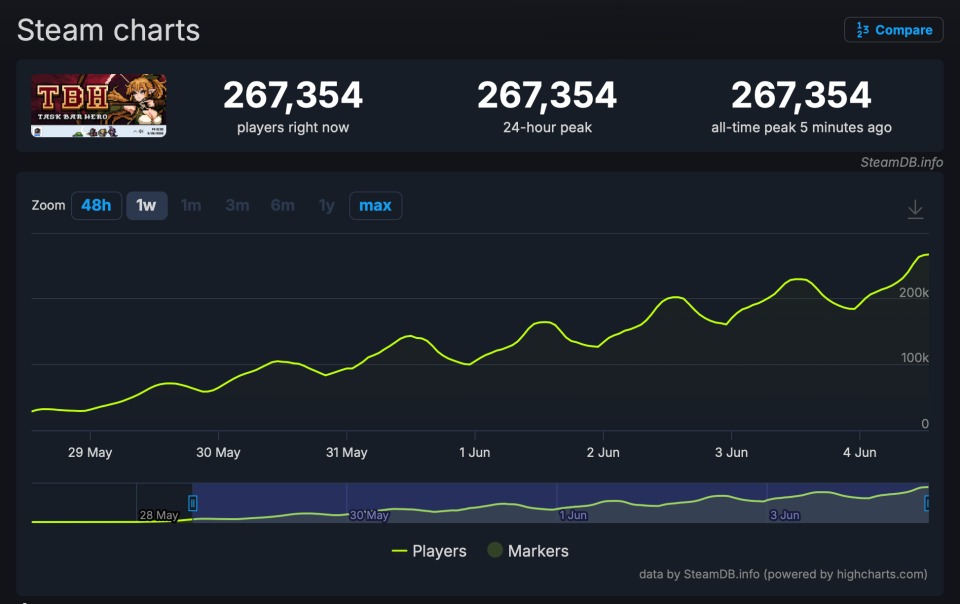Click the 200k y-axis label
960x604 pixels.
[x=913, y=293]
